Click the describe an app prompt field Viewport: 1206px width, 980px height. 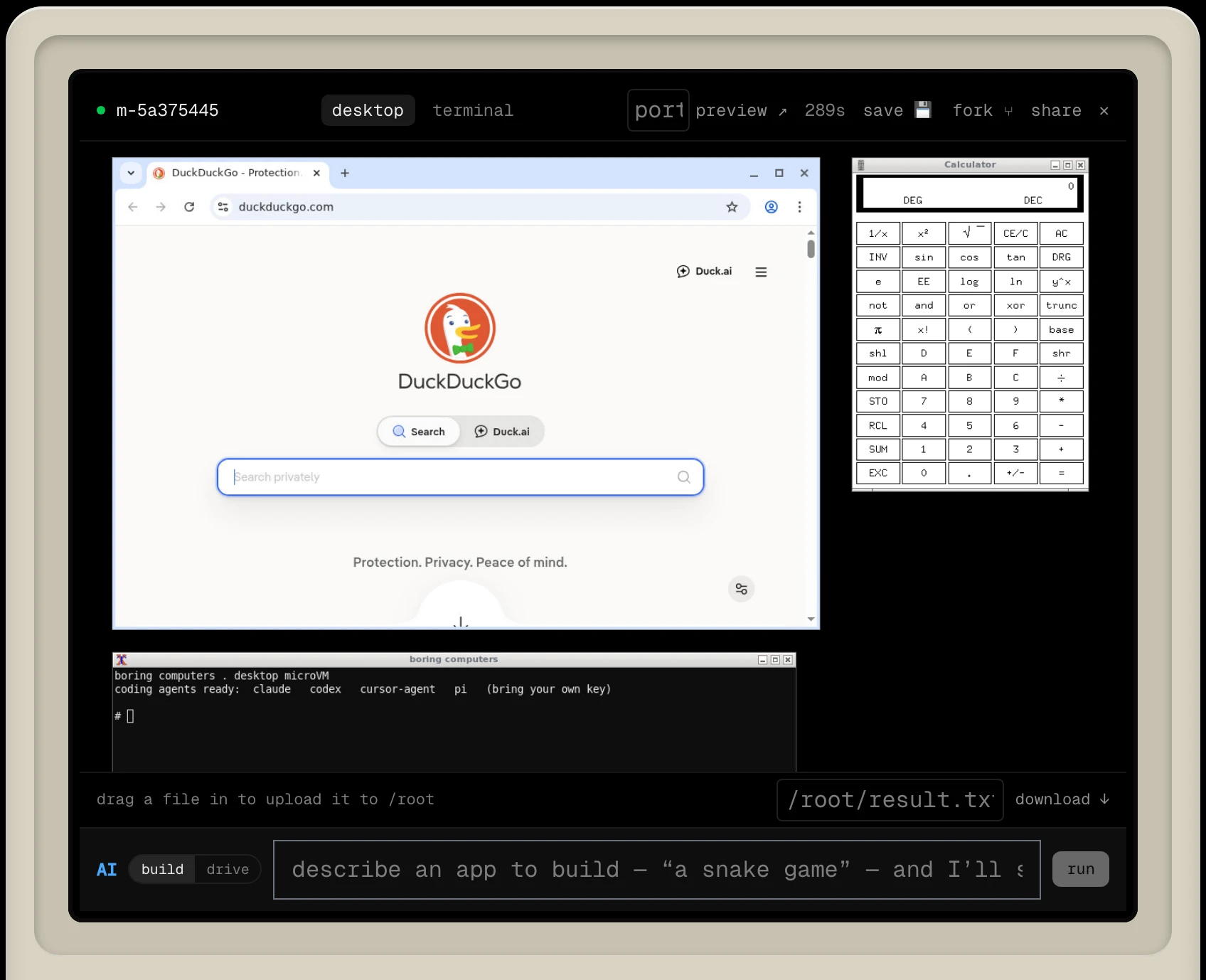pos(657,870)
